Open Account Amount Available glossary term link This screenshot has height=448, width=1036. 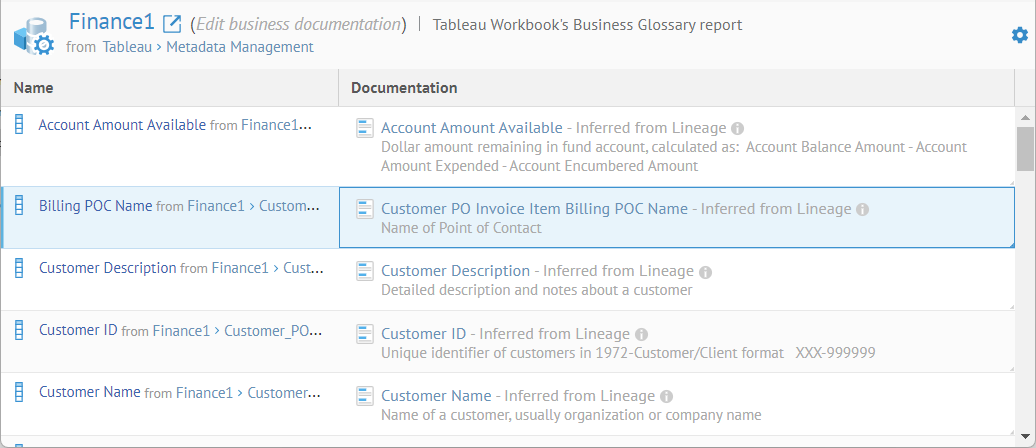(x=471, y=128)
